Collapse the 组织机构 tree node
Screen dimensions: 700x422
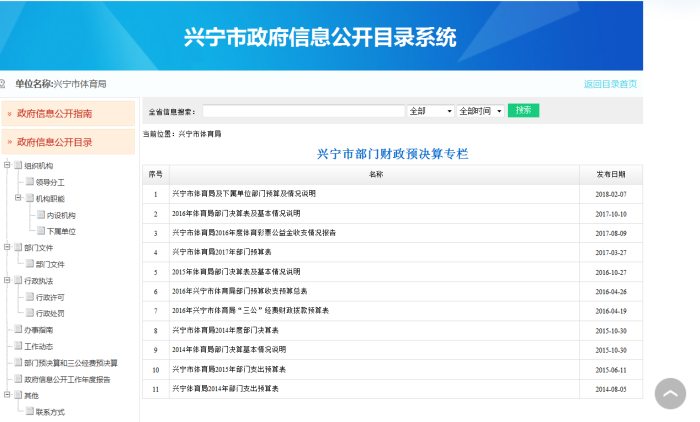pyautogui.click(x=7, y=165)
